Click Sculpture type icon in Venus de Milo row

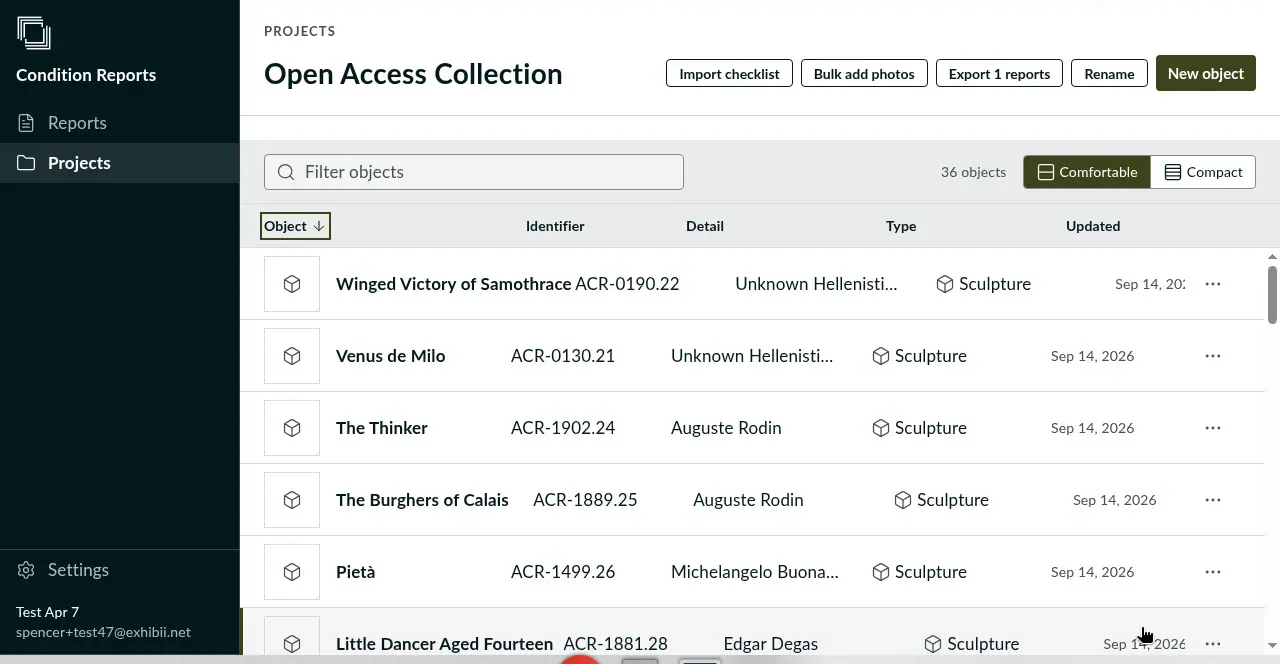tap(881, 356)
